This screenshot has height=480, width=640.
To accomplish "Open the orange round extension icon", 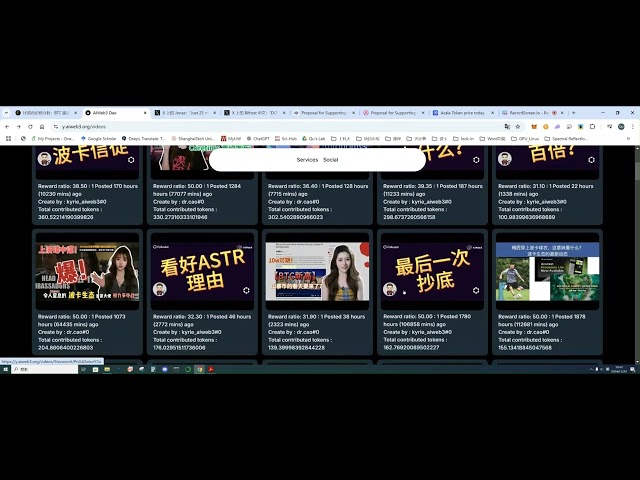I will click(x=546, y=127).
